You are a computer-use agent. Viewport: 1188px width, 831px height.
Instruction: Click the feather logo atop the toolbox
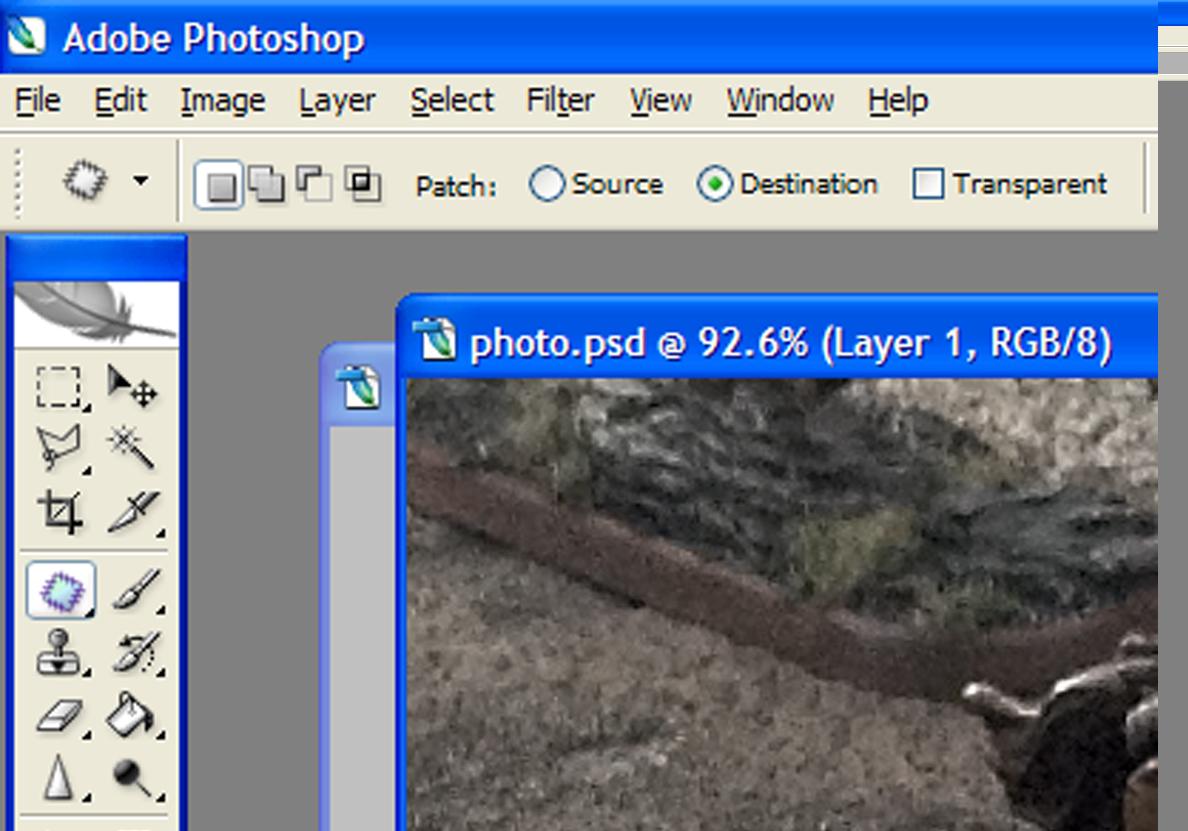96,313
